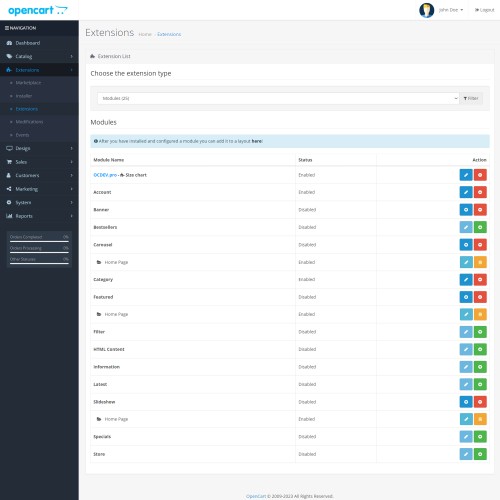Delete the Slideshow Home Page instance
500x500 pixels.
click(480, 419)
